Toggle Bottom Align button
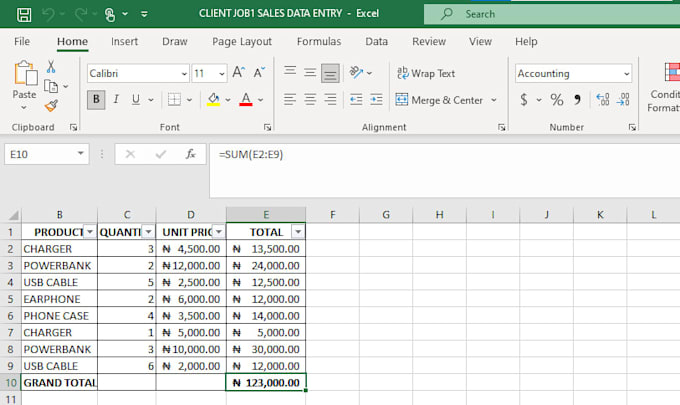This screenshot has height=405, width=680. 330,73
